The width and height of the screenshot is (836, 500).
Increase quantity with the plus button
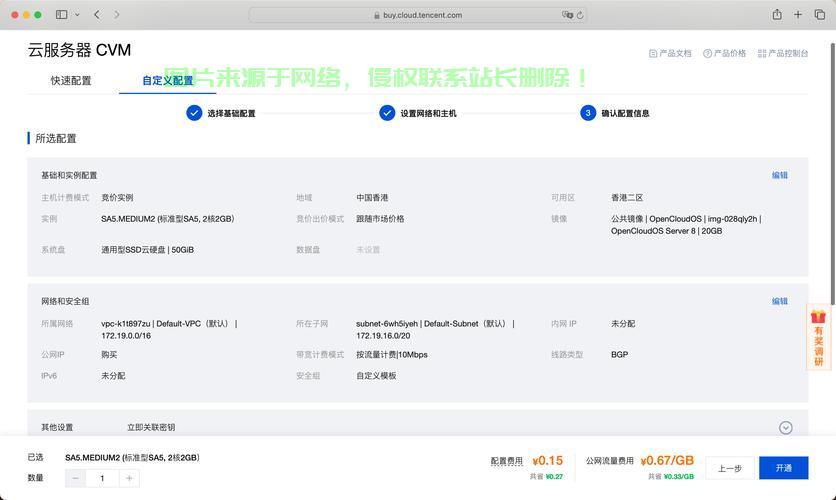coord(129,478)
